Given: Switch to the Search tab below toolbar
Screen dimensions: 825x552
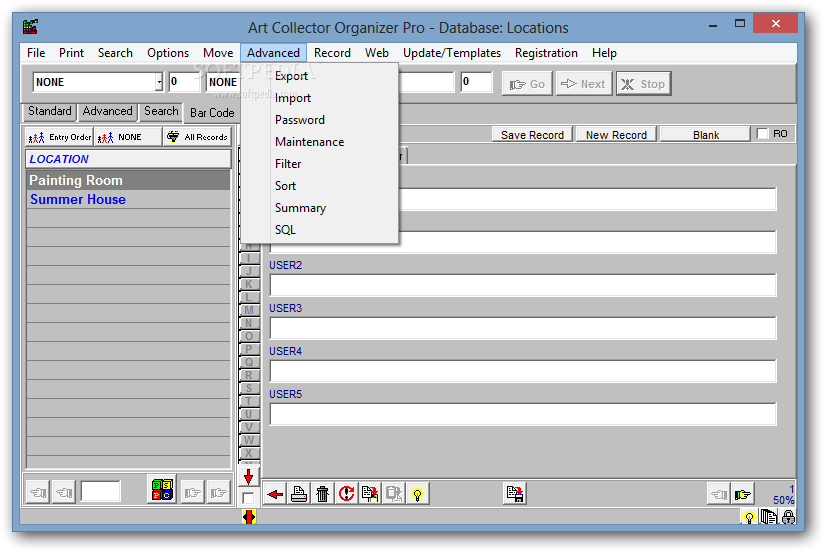Looking at the screenshot, I should click(x=161, y=112).
